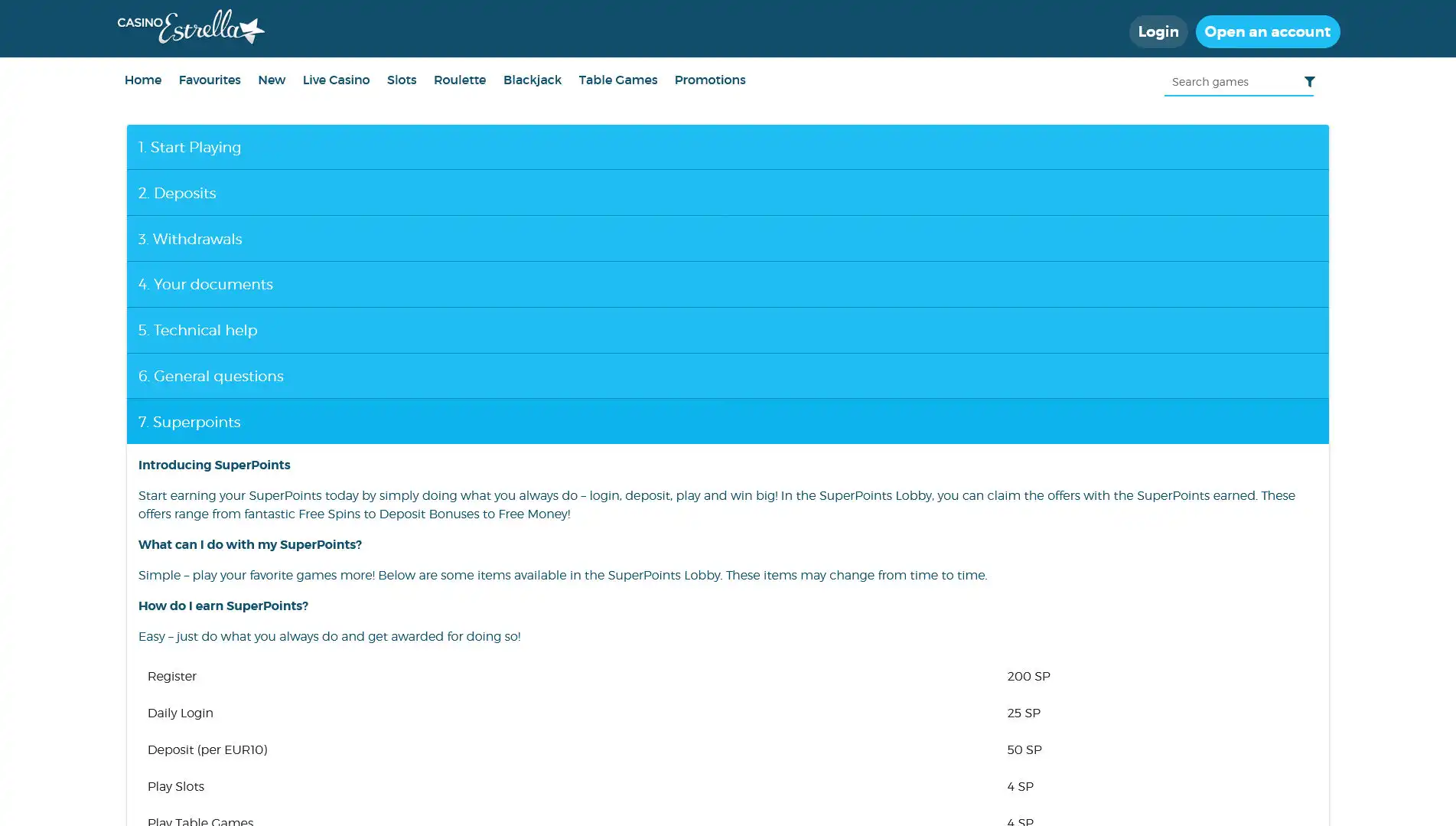Image resolution: width=1456 pixels, height=826 pixels.
Task: Open Live Casino section
Action: pos(336,80)
